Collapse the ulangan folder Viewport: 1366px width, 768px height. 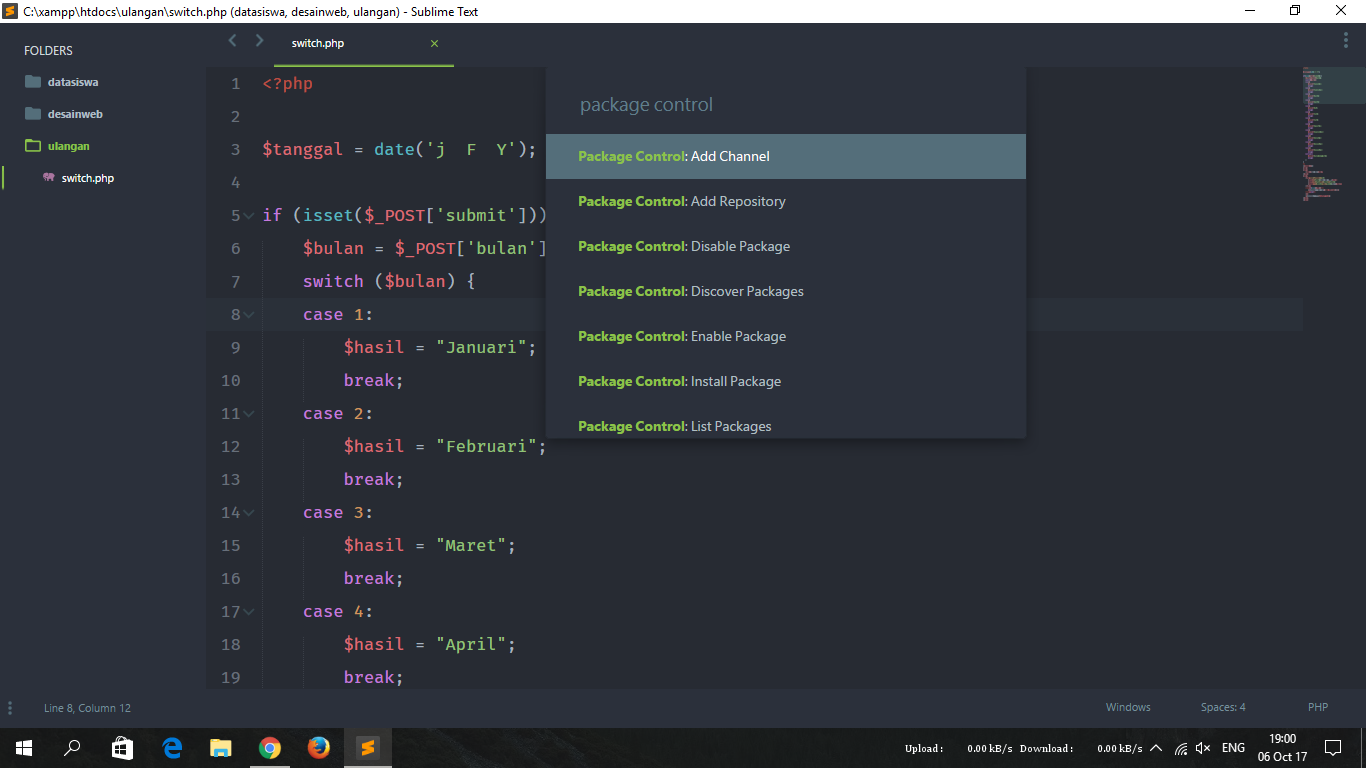(69, 146)
